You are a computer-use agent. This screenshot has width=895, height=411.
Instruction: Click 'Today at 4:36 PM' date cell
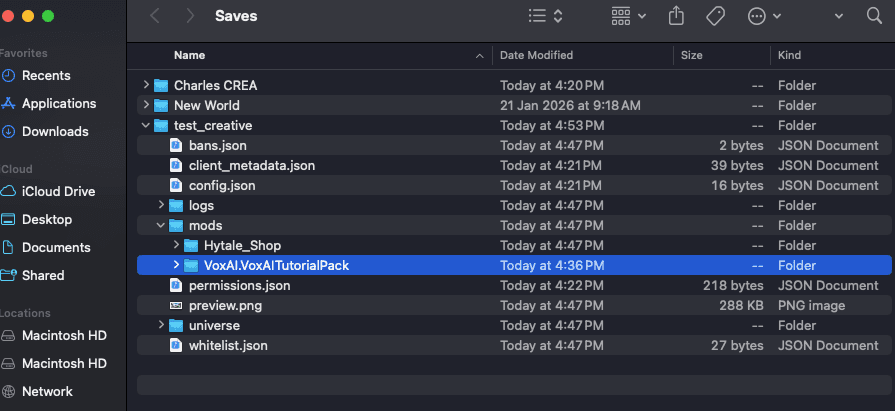[x=552, y=265]
